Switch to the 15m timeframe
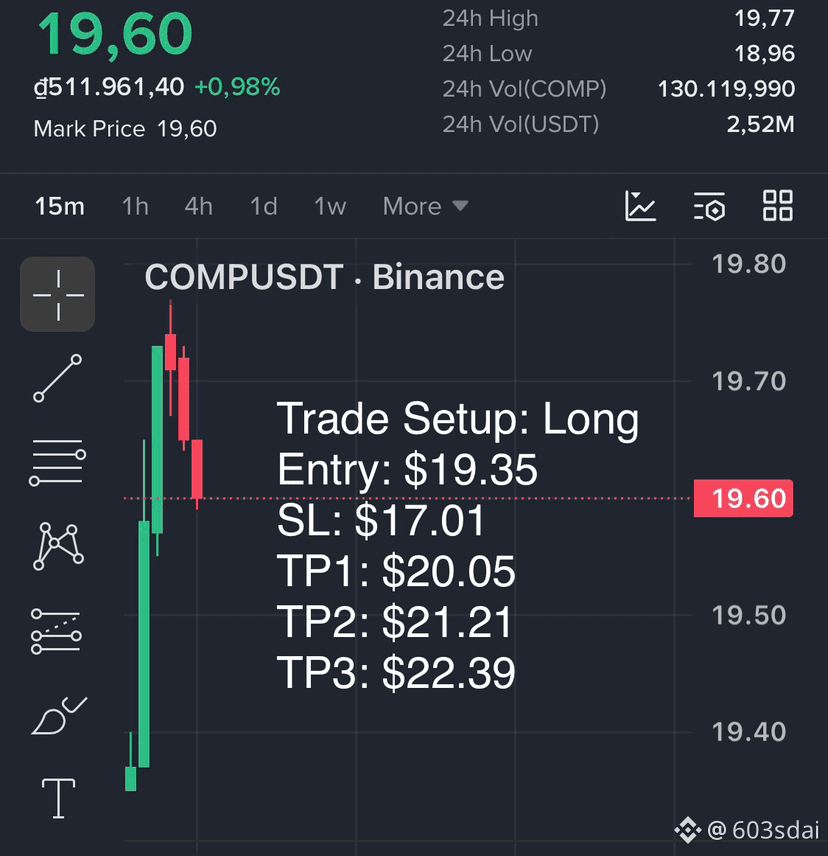 (59, 206)
